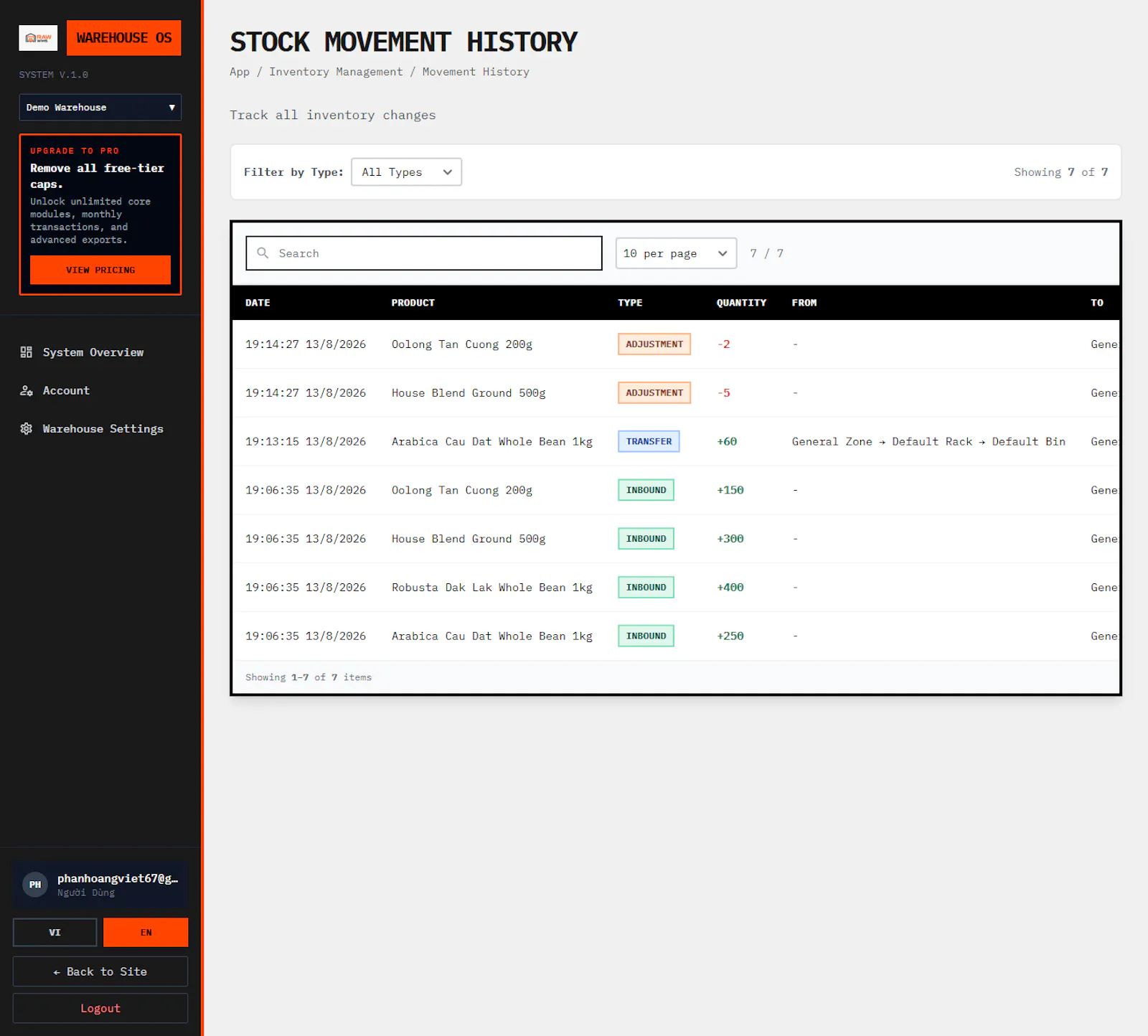Open the 10 per page dropdown
Viewport: 1148px width, 1036px height.
coord(676,253)
